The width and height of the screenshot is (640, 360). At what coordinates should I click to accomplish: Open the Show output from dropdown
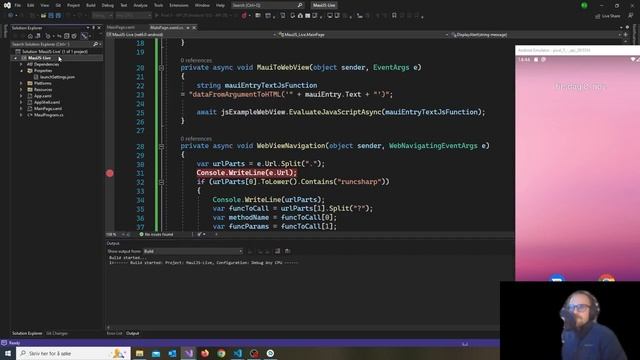193,251
